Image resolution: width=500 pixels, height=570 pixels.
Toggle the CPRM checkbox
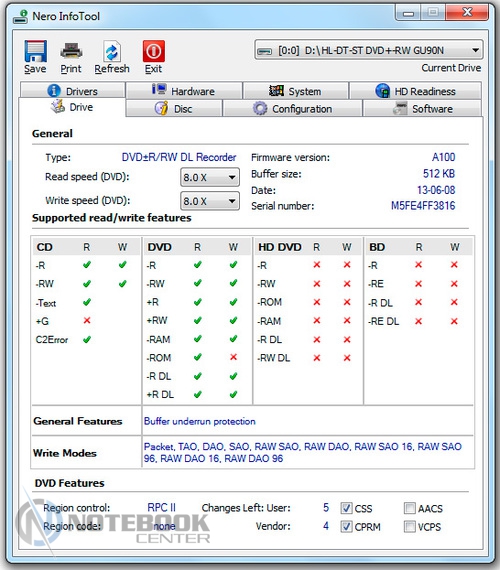346,526
